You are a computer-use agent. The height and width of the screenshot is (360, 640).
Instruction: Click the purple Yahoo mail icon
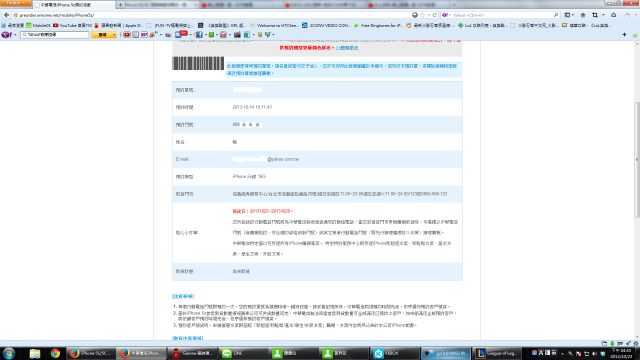[144, 35]
